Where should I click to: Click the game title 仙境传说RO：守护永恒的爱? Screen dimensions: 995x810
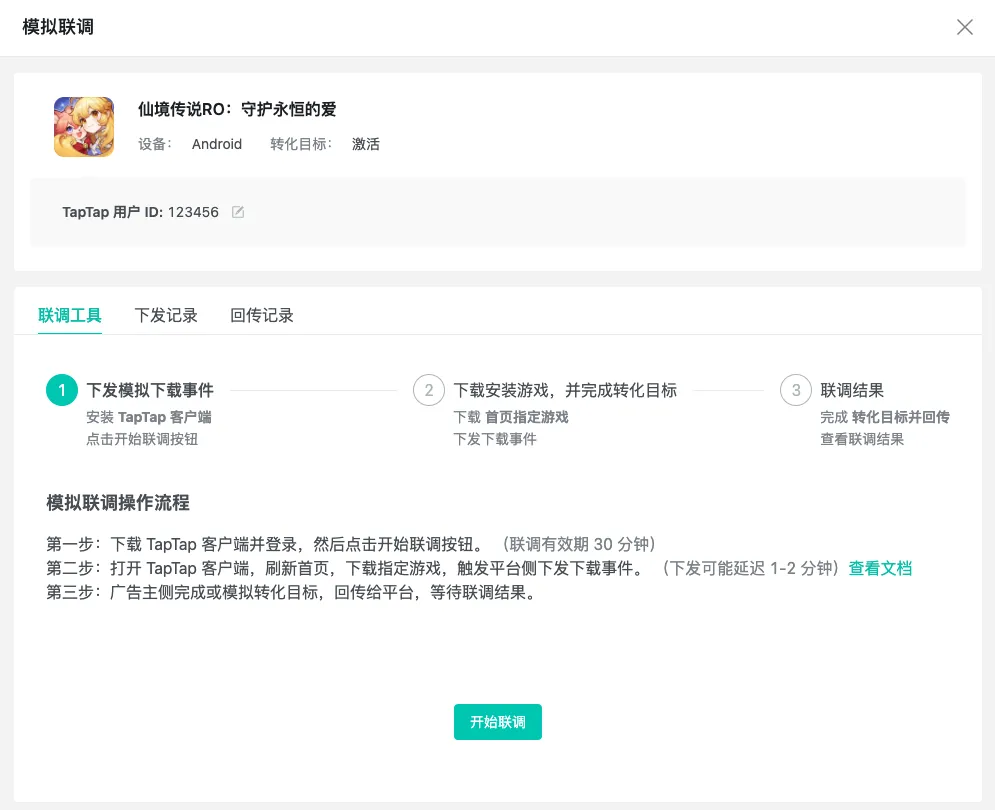(237, 109)
